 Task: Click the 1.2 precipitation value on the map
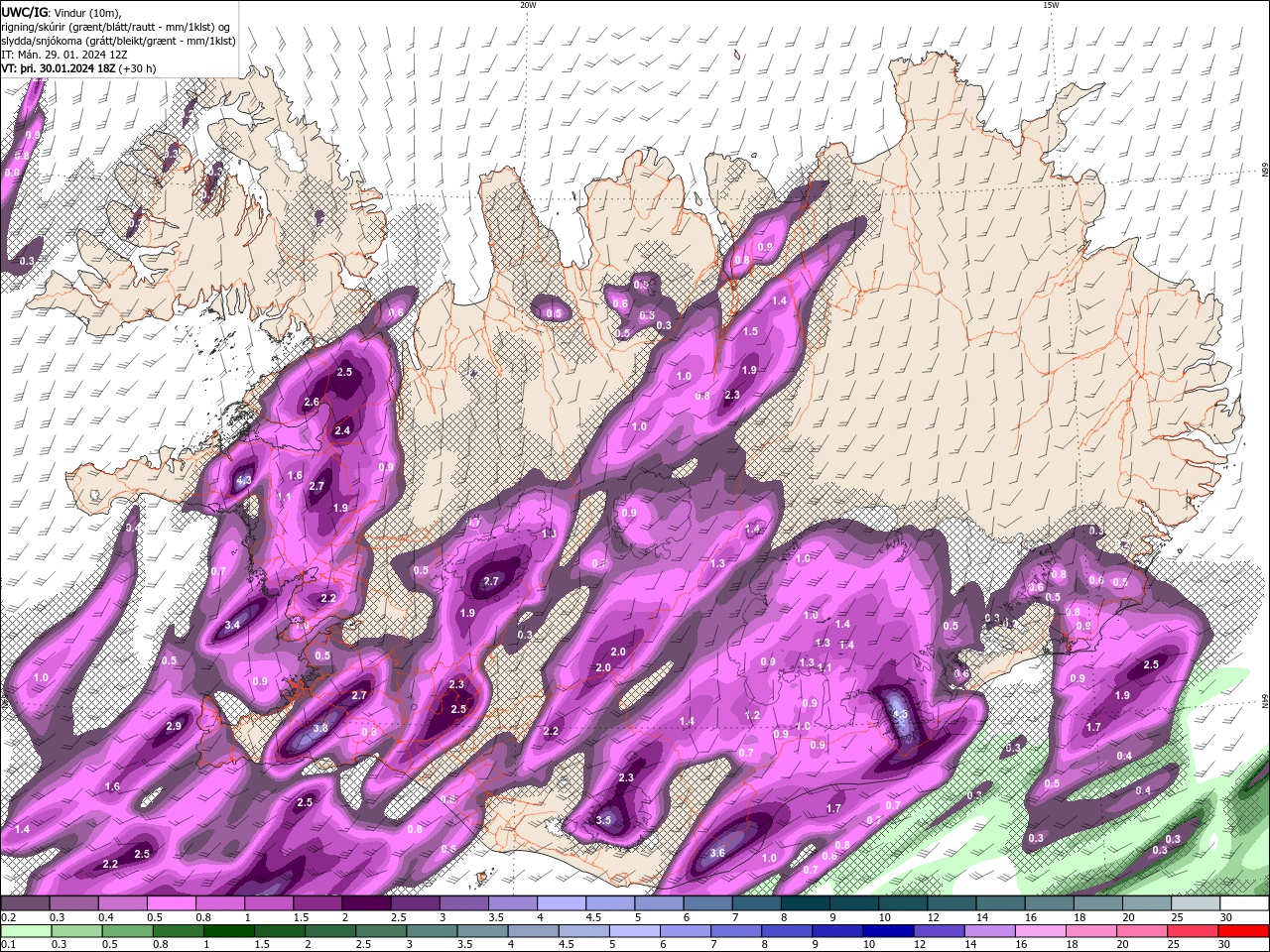[752, 715]
